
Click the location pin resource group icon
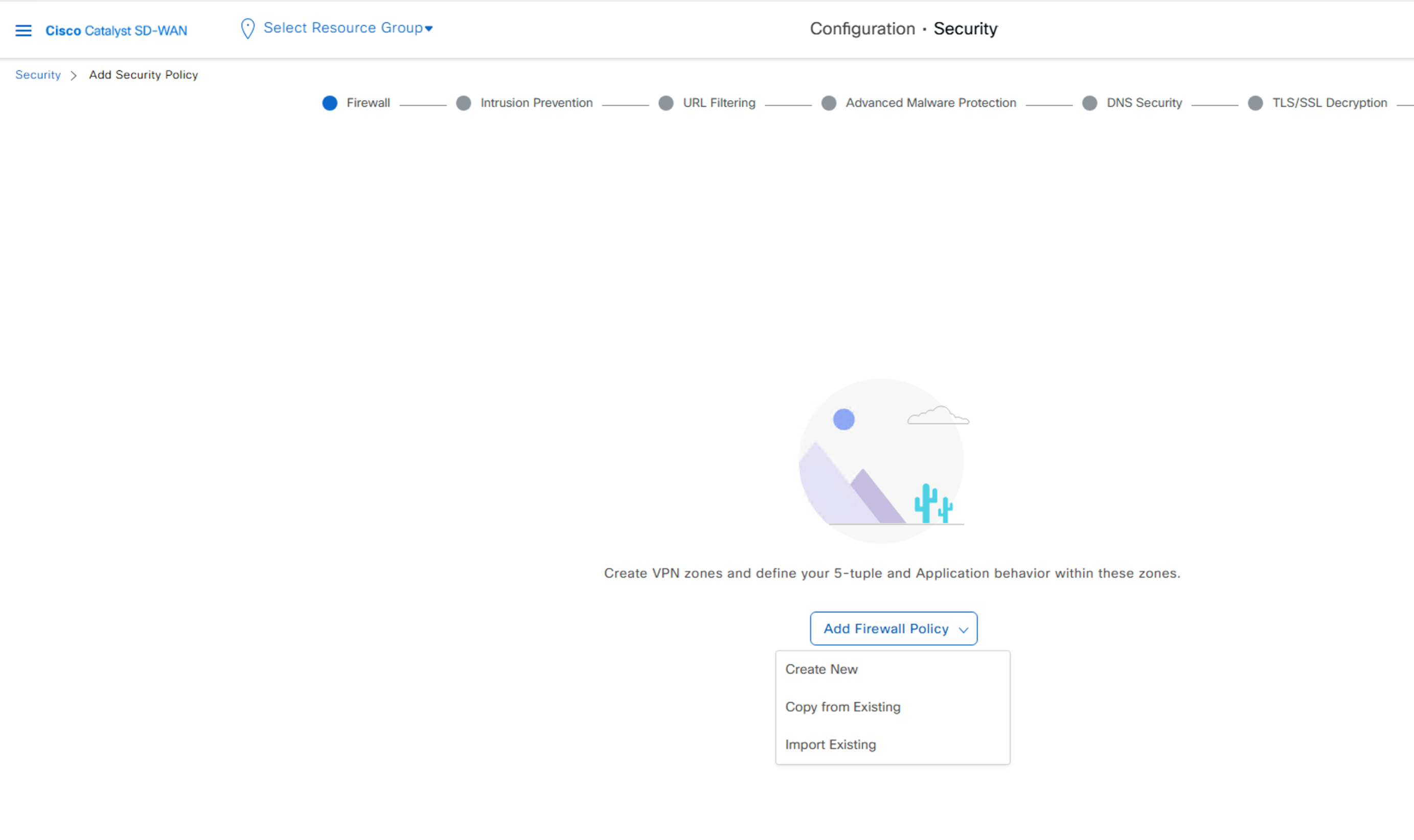pyautogui.click(x=247, y=28)
